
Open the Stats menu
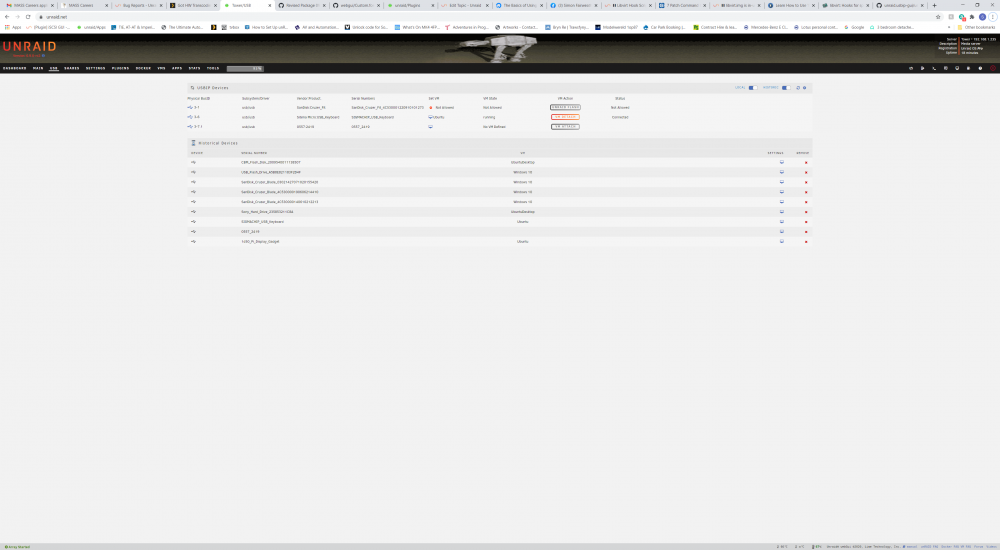coord(195,68)
